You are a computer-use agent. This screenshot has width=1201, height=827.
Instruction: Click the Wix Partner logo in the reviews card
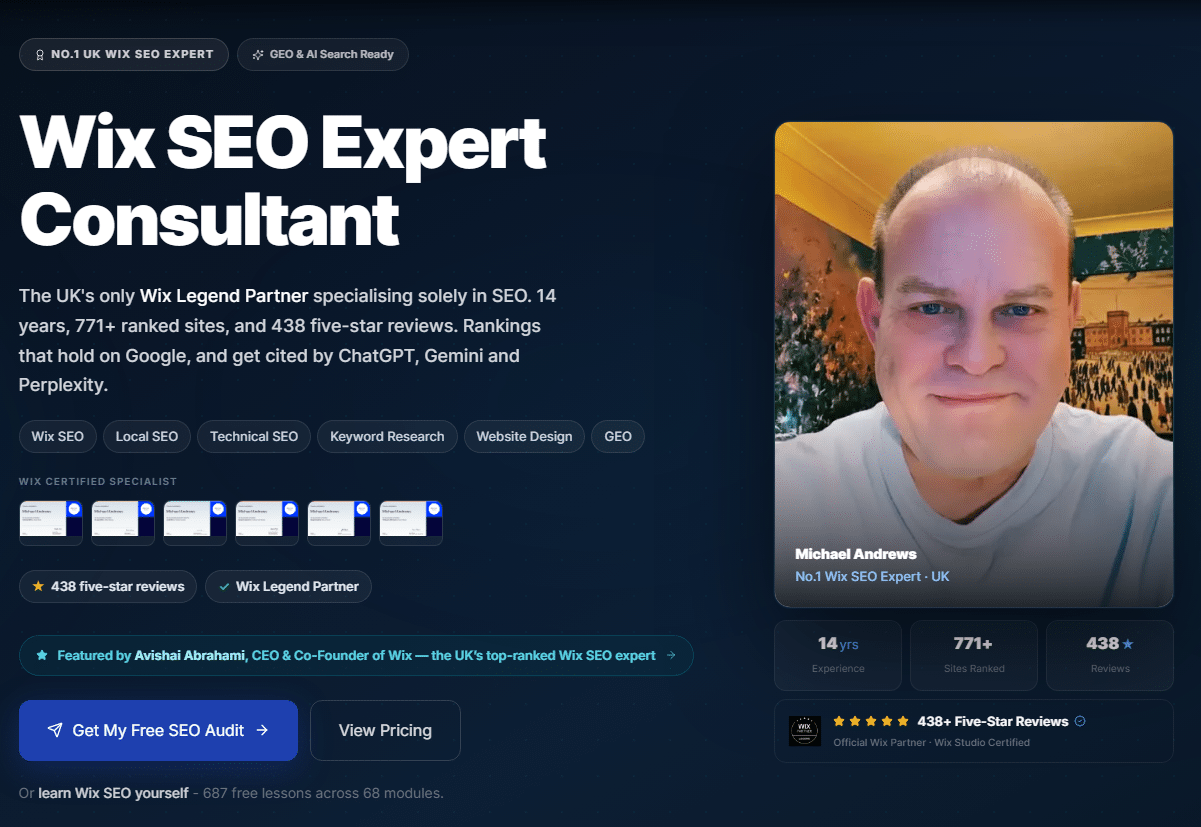[805, 731]
